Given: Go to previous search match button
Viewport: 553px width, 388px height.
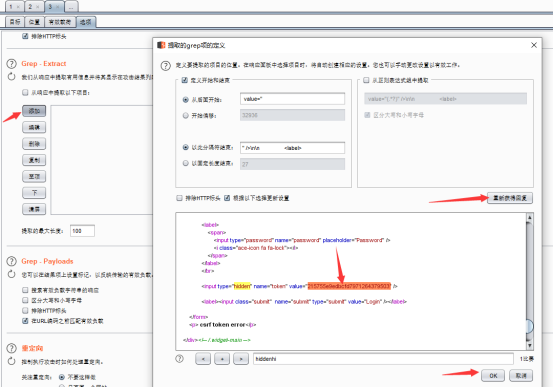Looking at the screenshot, I should point(203,359).
